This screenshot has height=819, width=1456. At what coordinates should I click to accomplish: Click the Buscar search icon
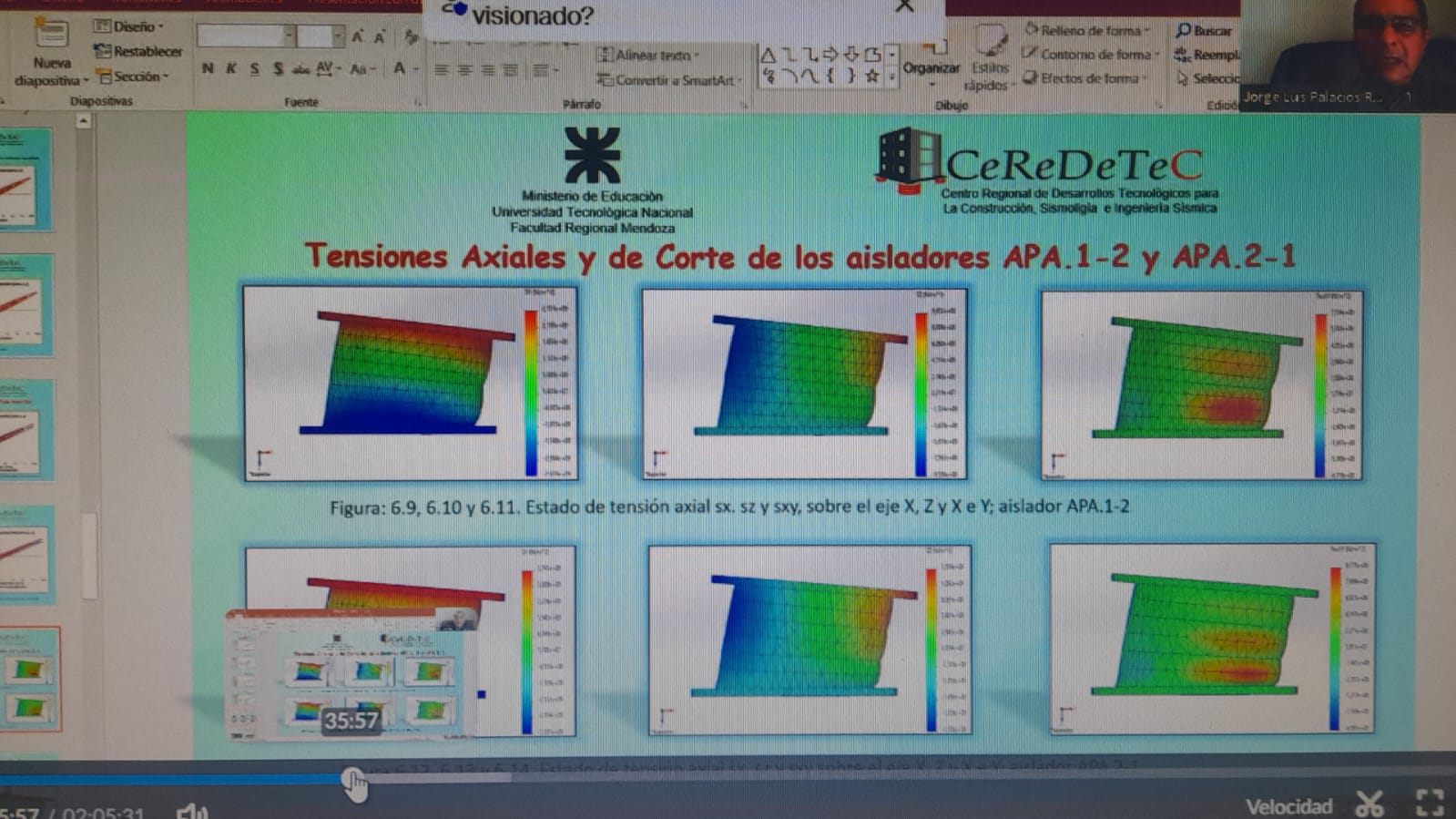1203,31
